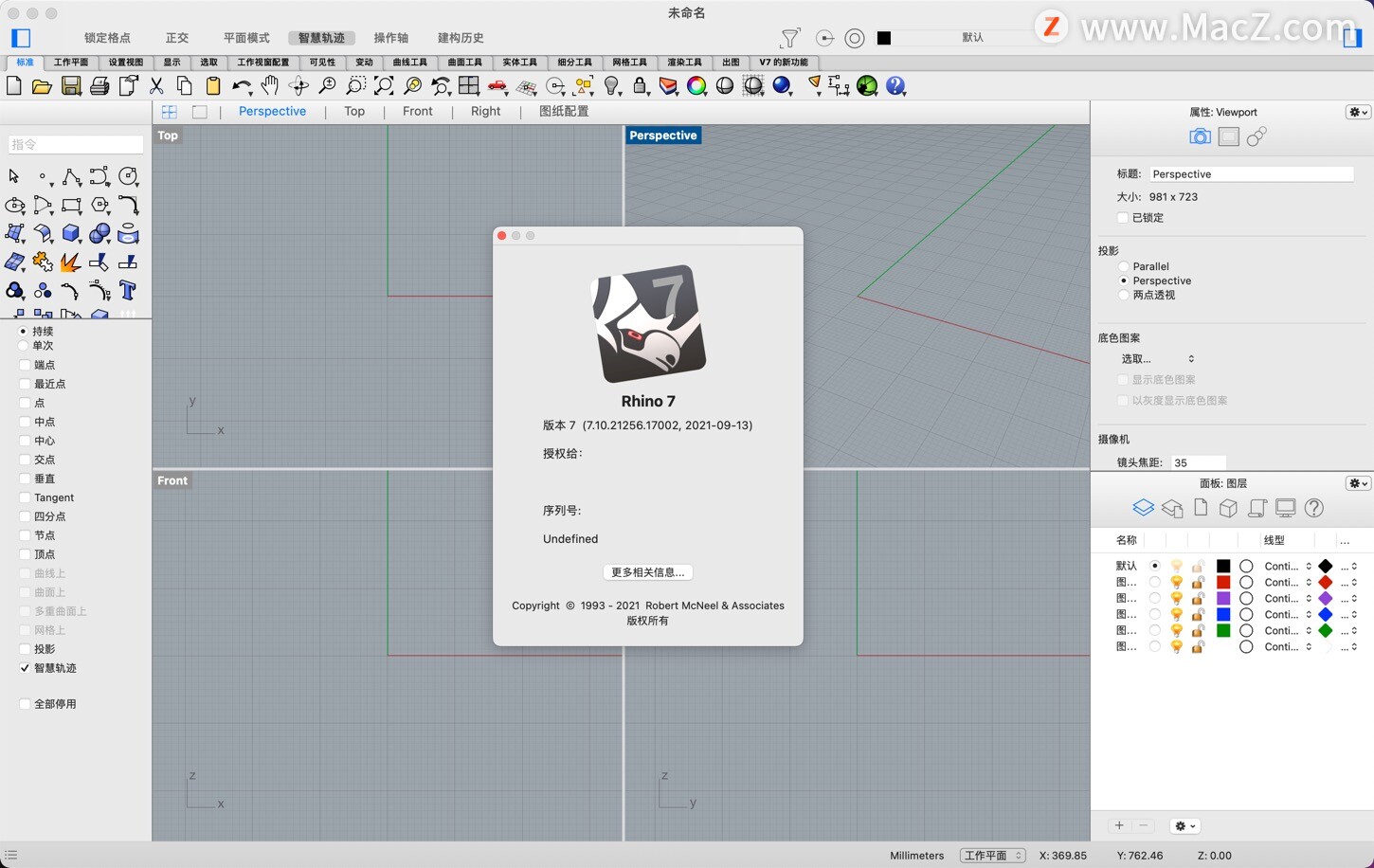The width and height of the screenshot is (1374, 868).
Task: Click the Undo arrow icon
Action: (x=242, y=86)
